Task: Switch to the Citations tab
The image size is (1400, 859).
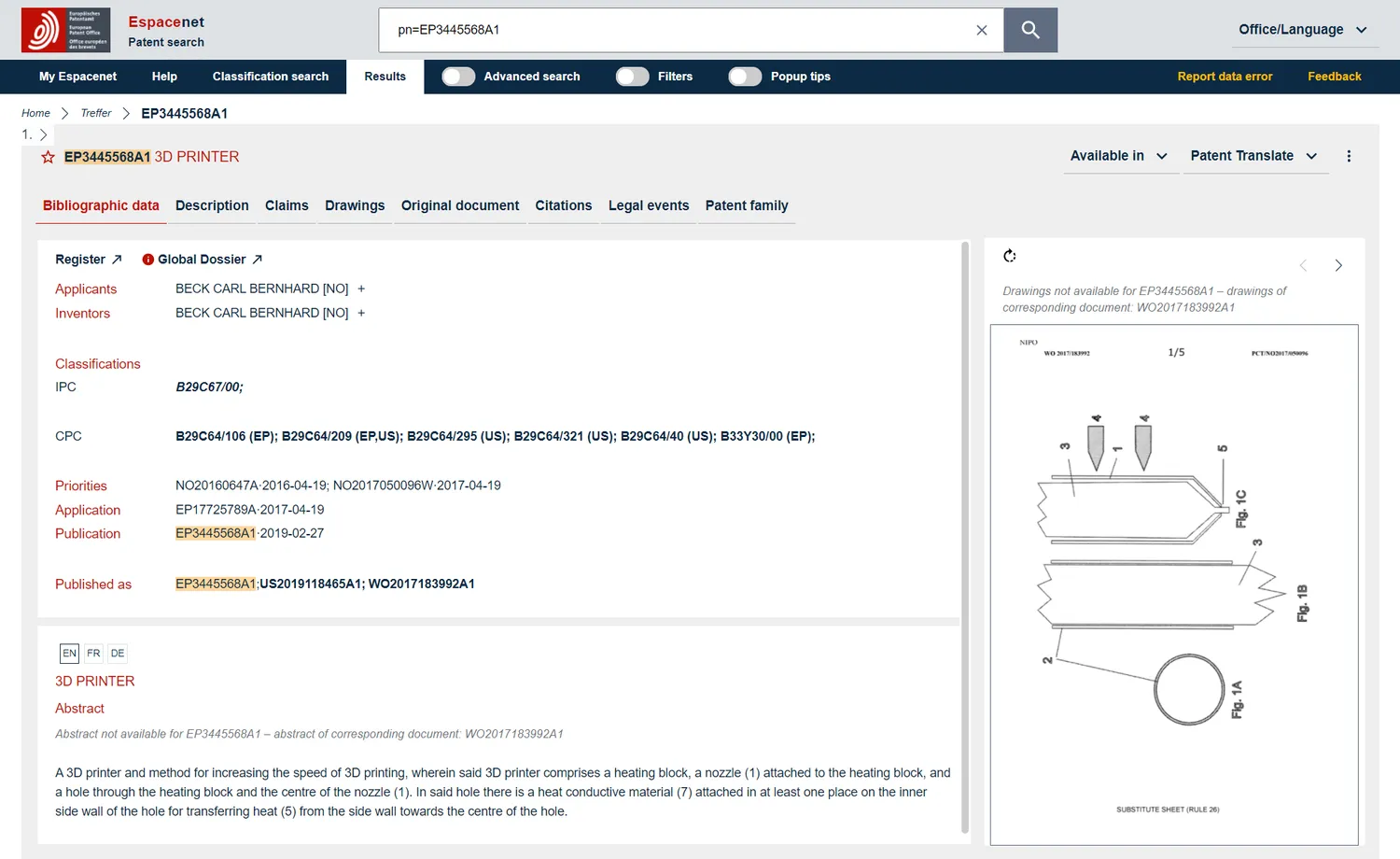Action: 564,205
